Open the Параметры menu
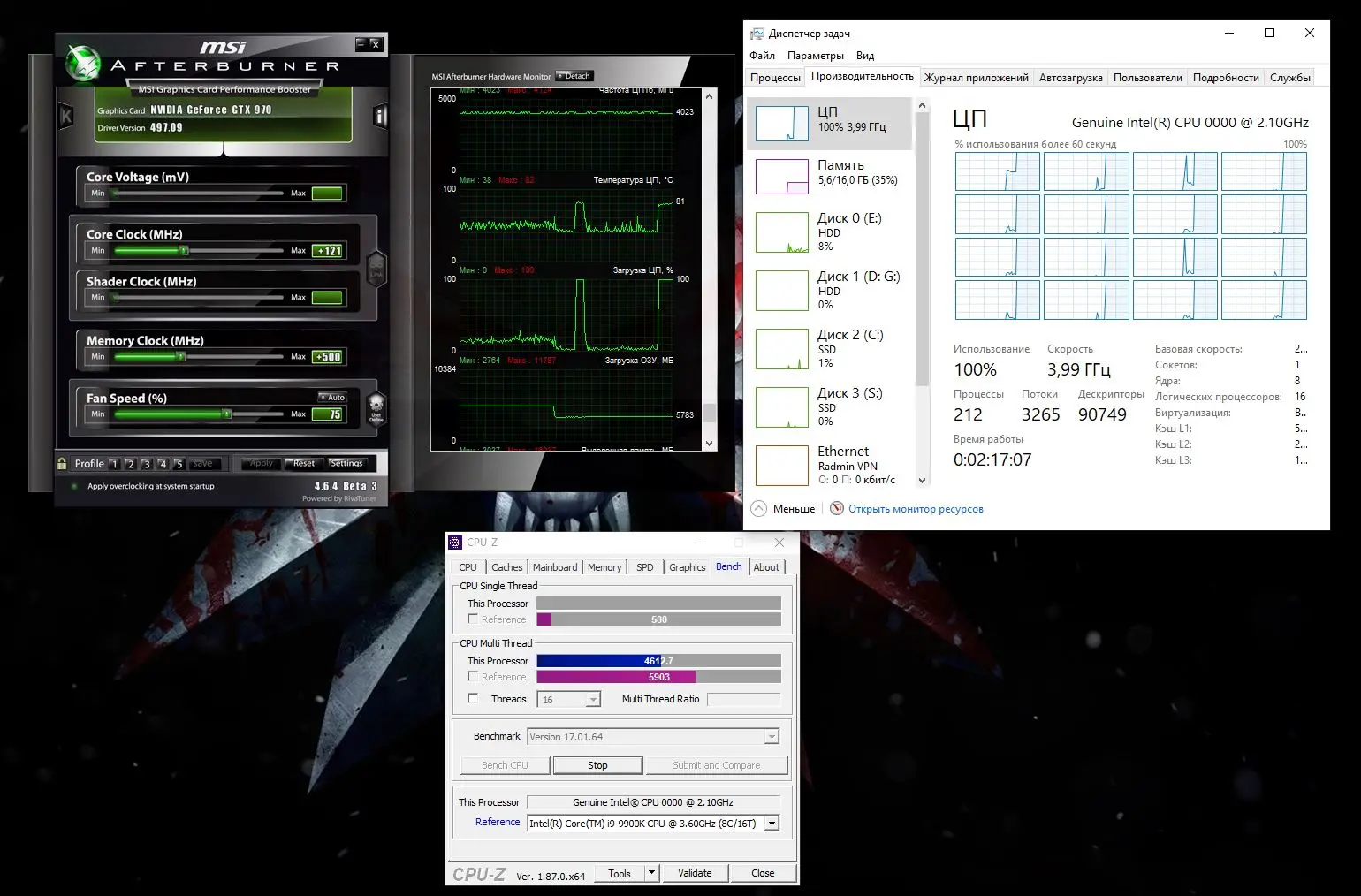This screenshot has height=896, width=1361. click(x=816, y=56)
